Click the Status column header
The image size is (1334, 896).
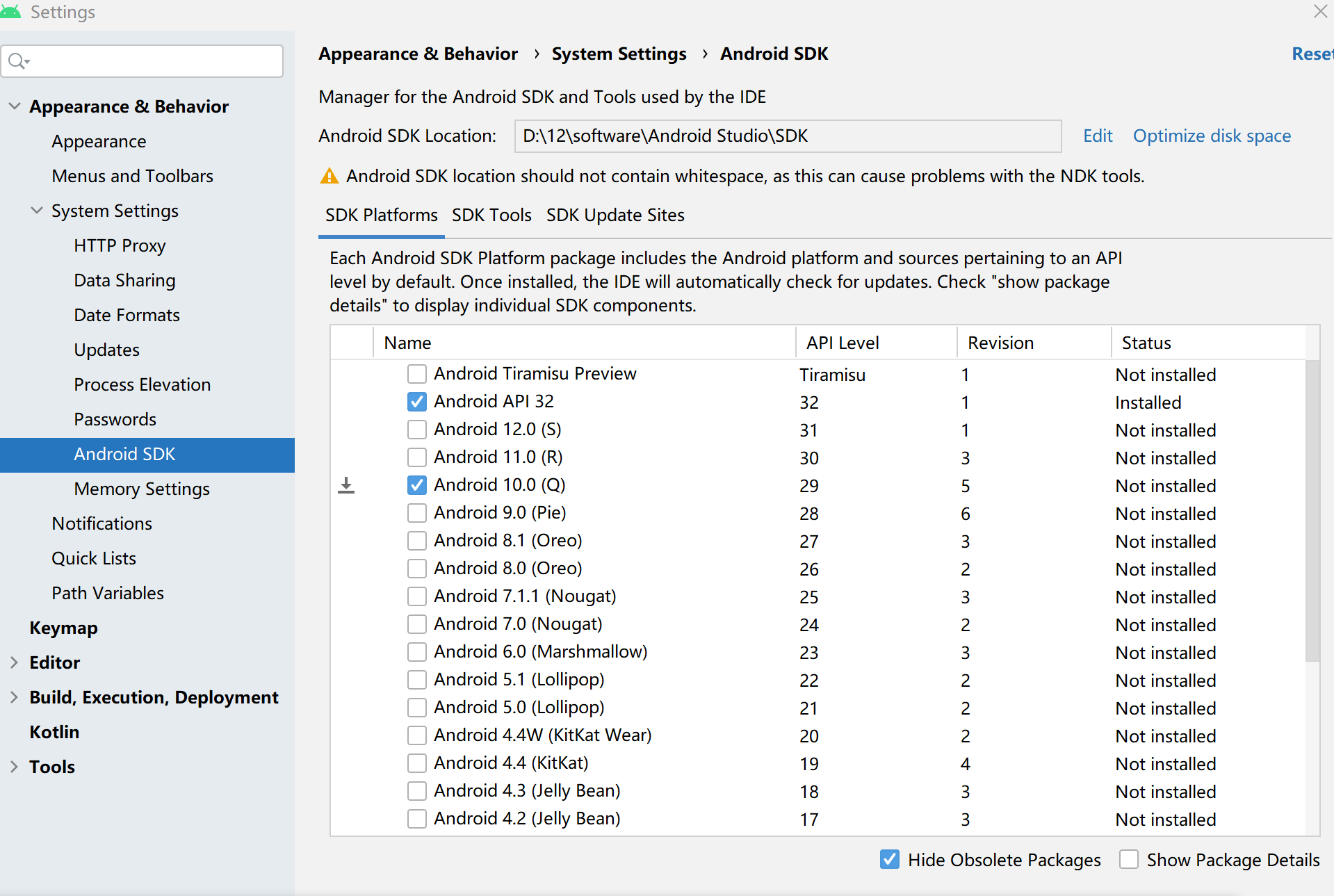tap(1208, 343)
